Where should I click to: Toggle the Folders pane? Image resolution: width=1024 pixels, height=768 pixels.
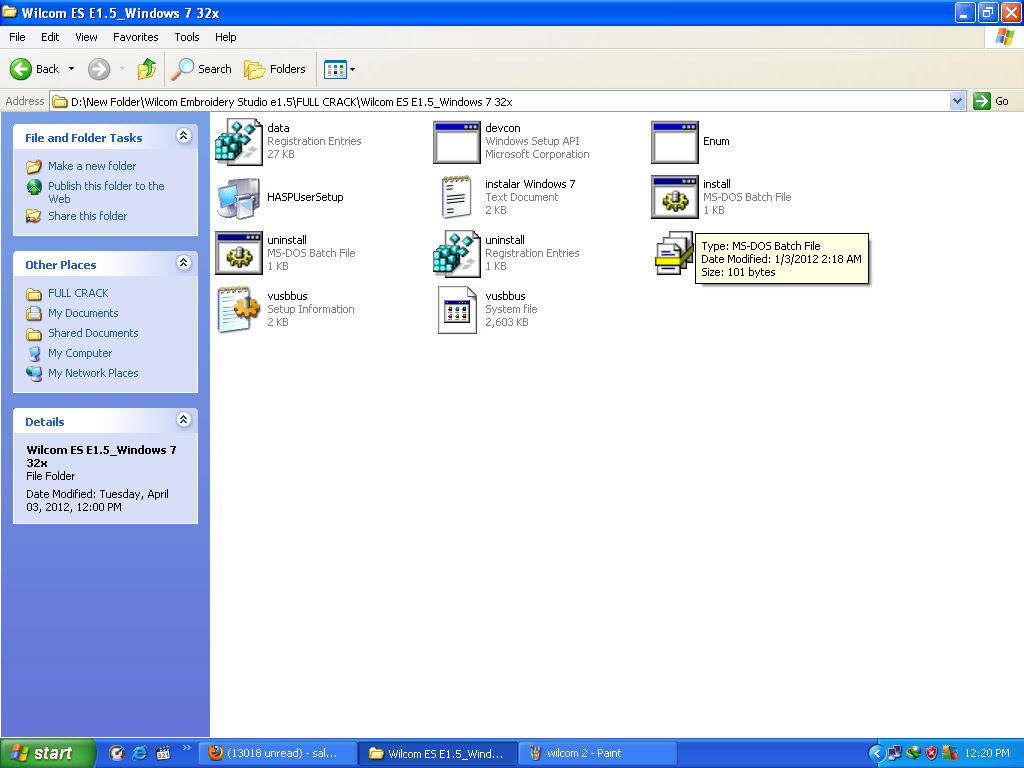tap(275, 69)
